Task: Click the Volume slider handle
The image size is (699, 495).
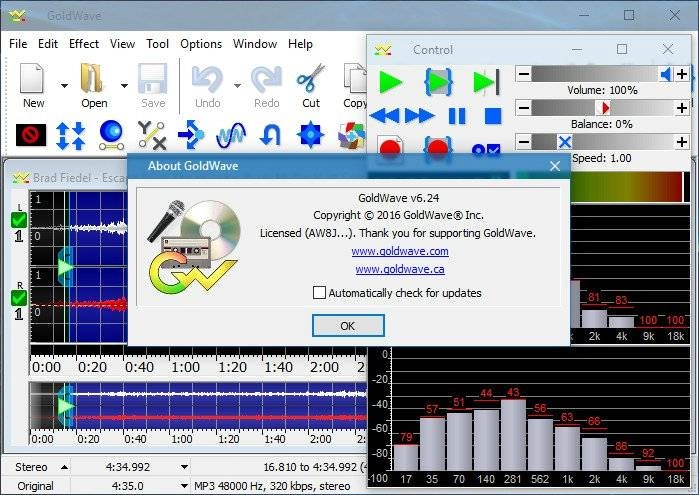Action: pos(666,74)
